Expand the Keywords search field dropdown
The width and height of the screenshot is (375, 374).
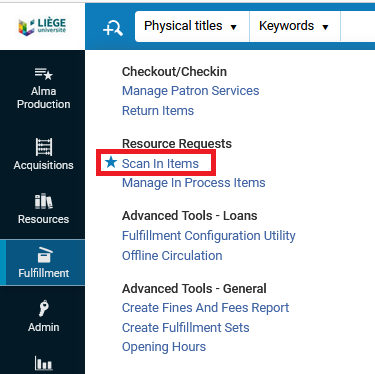coord(295,26)
